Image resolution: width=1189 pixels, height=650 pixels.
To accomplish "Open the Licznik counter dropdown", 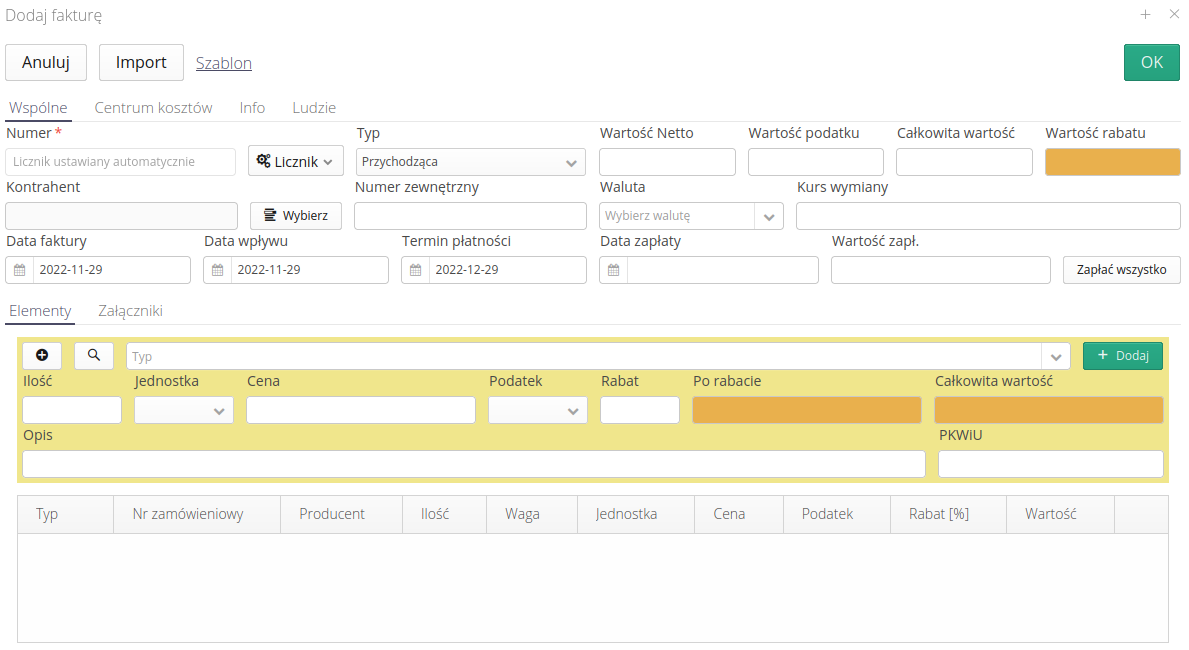I will 295,162.
